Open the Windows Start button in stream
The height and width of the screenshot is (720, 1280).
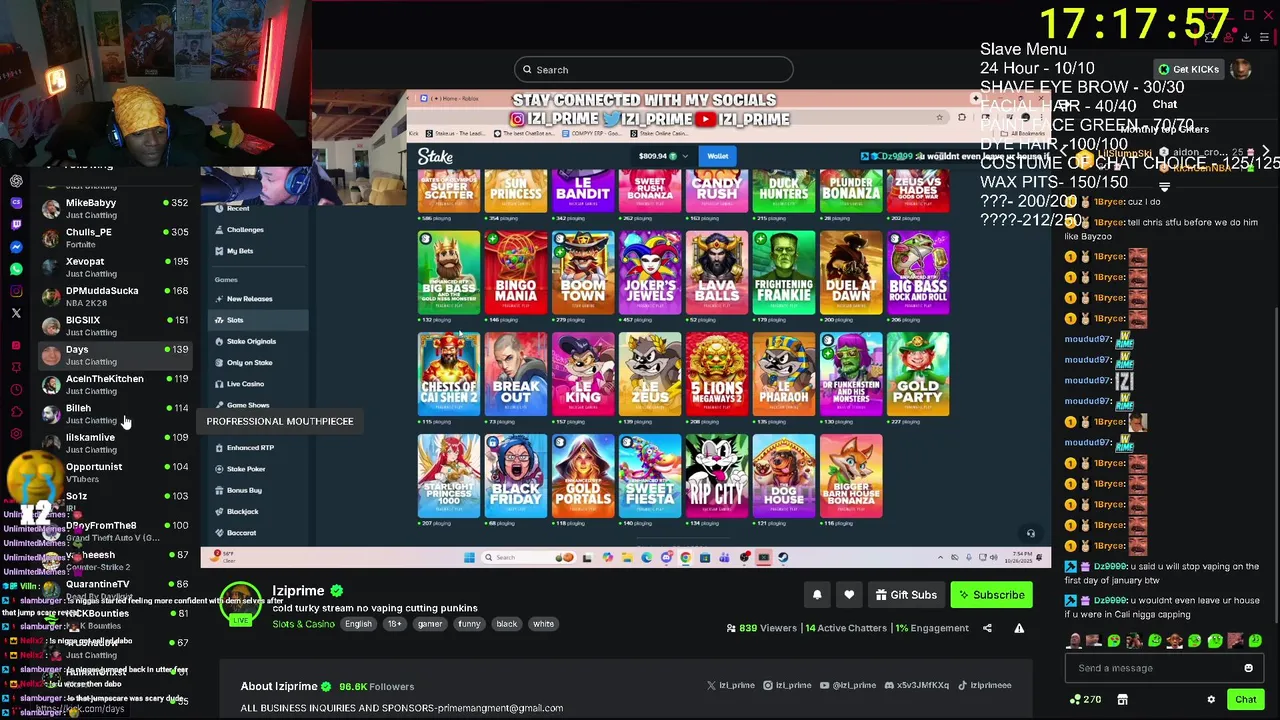[469, 558]
